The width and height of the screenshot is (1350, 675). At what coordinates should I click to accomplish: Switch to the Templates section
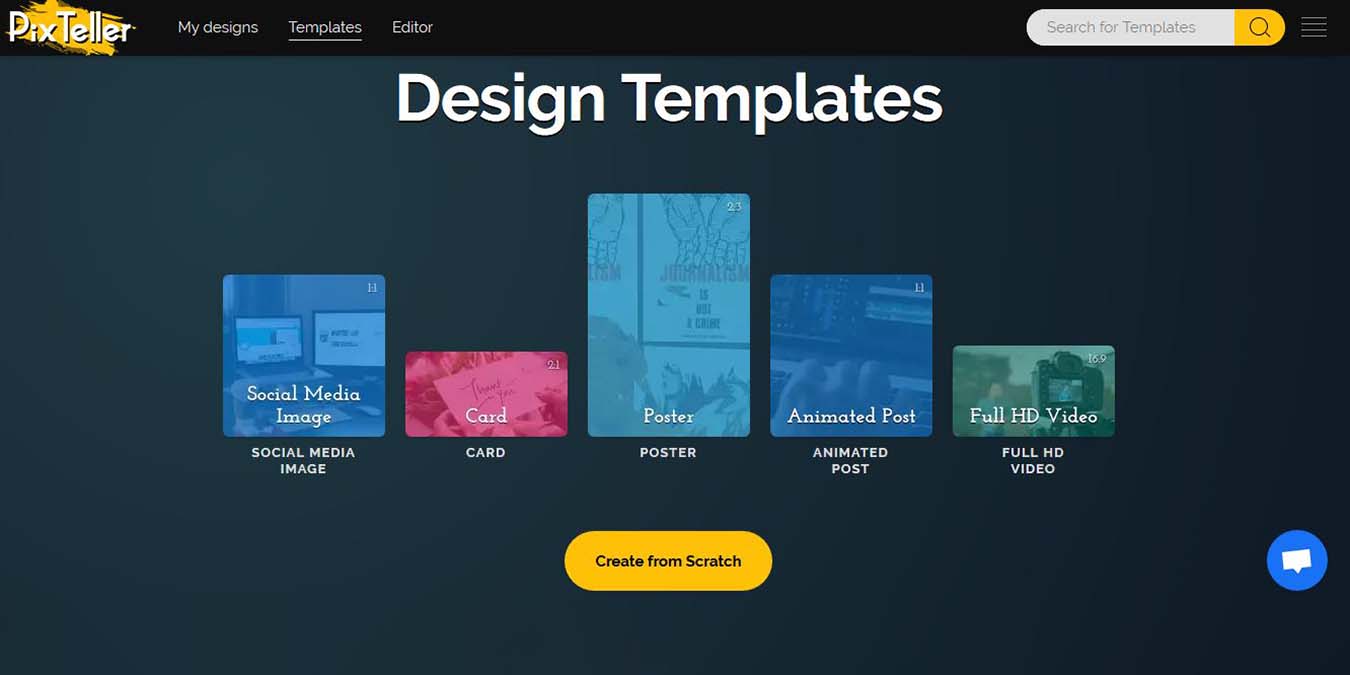pos(324,27)
